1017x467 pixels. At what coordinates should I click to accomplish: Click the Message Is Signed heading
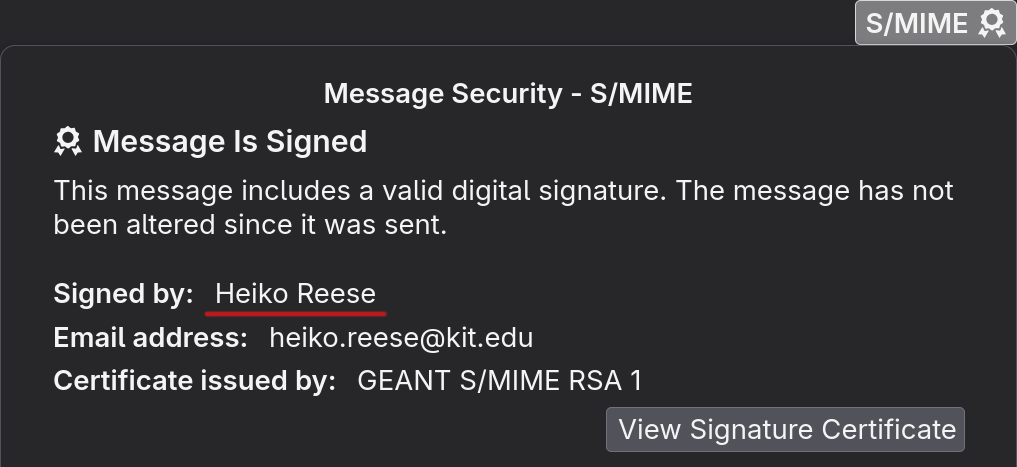230,141
